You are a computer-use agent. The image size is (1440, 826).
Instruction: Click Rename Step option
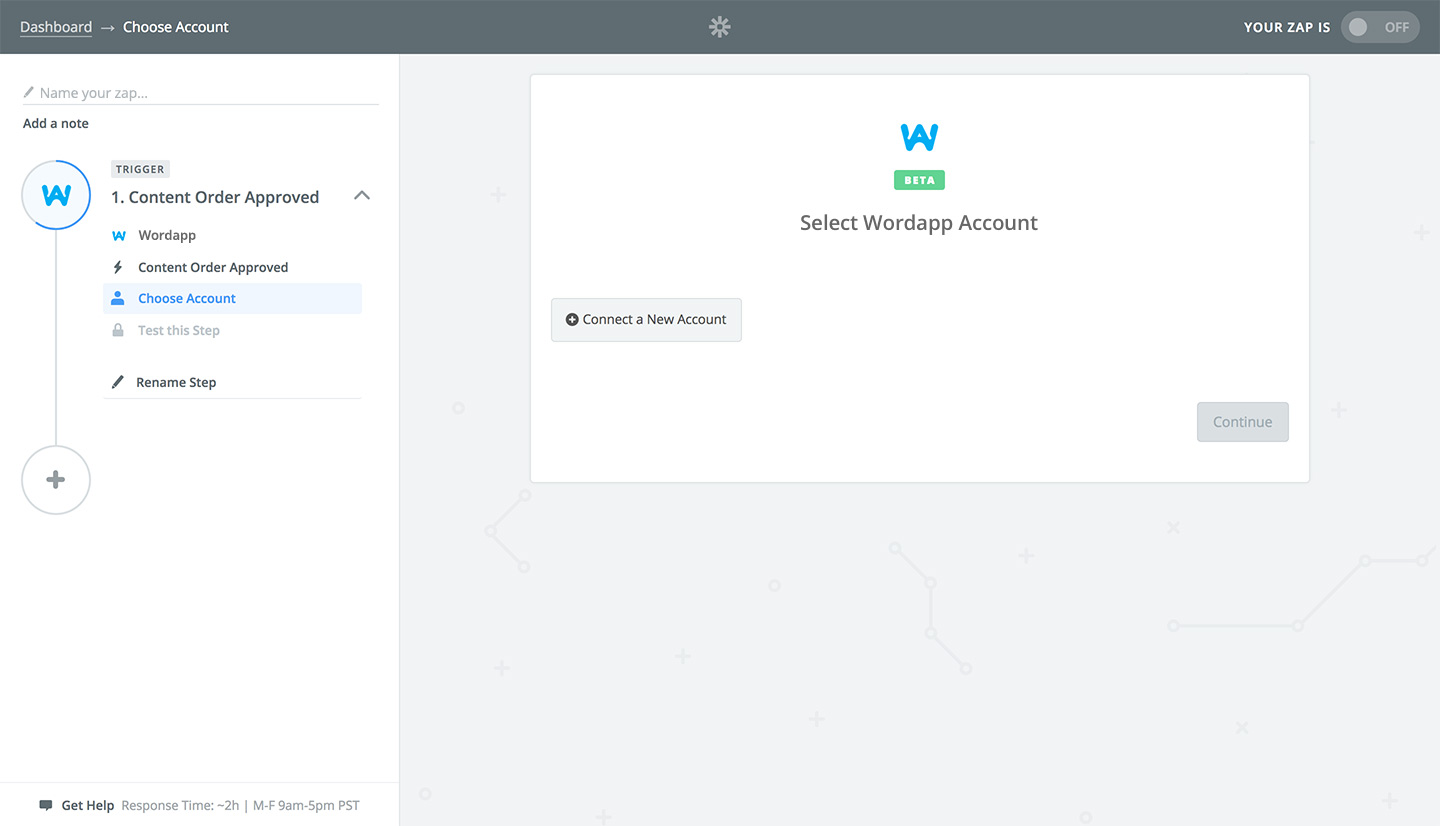tap(176, 382)
